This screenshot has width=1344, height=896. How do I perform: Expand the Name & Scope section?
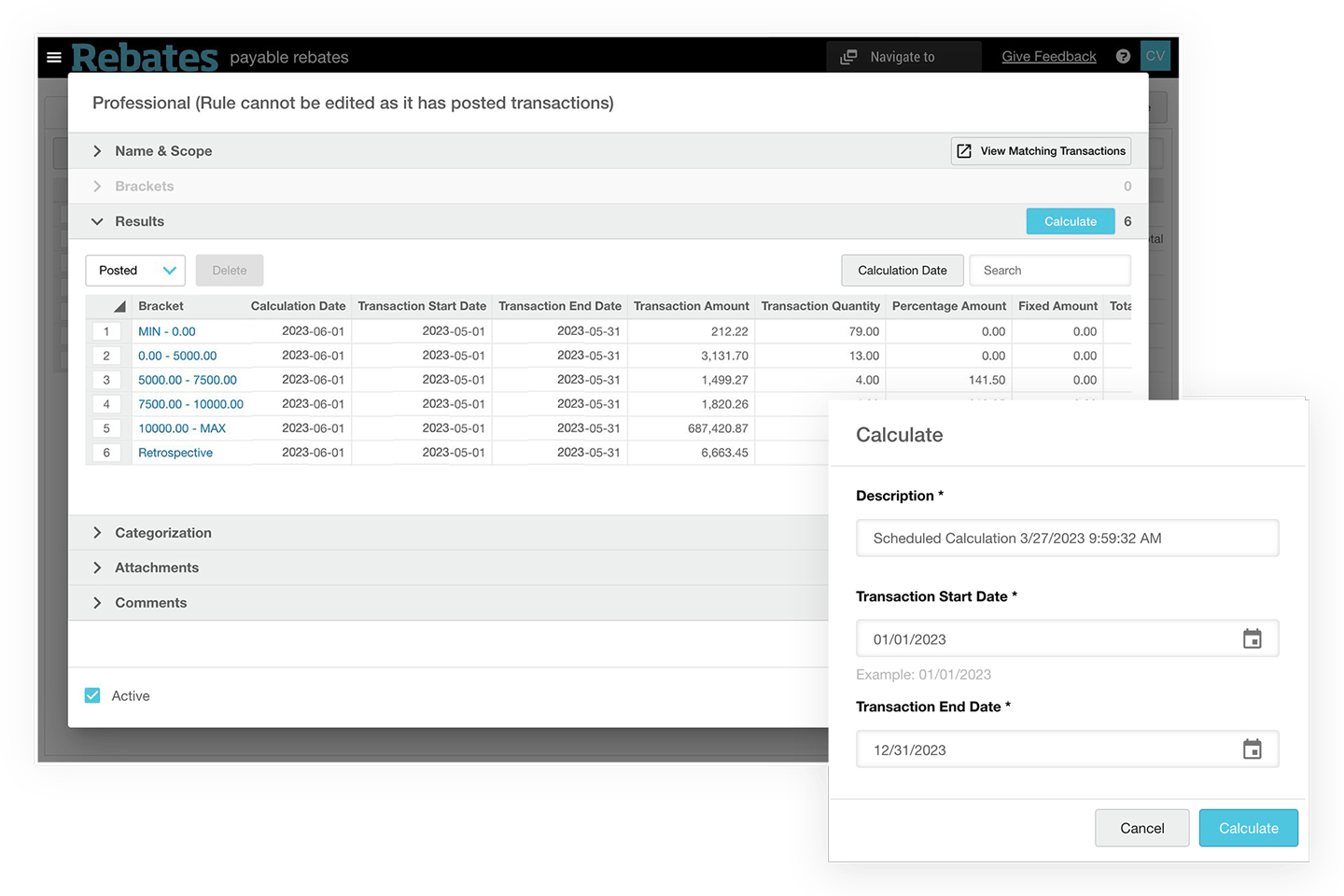[97, 150]
